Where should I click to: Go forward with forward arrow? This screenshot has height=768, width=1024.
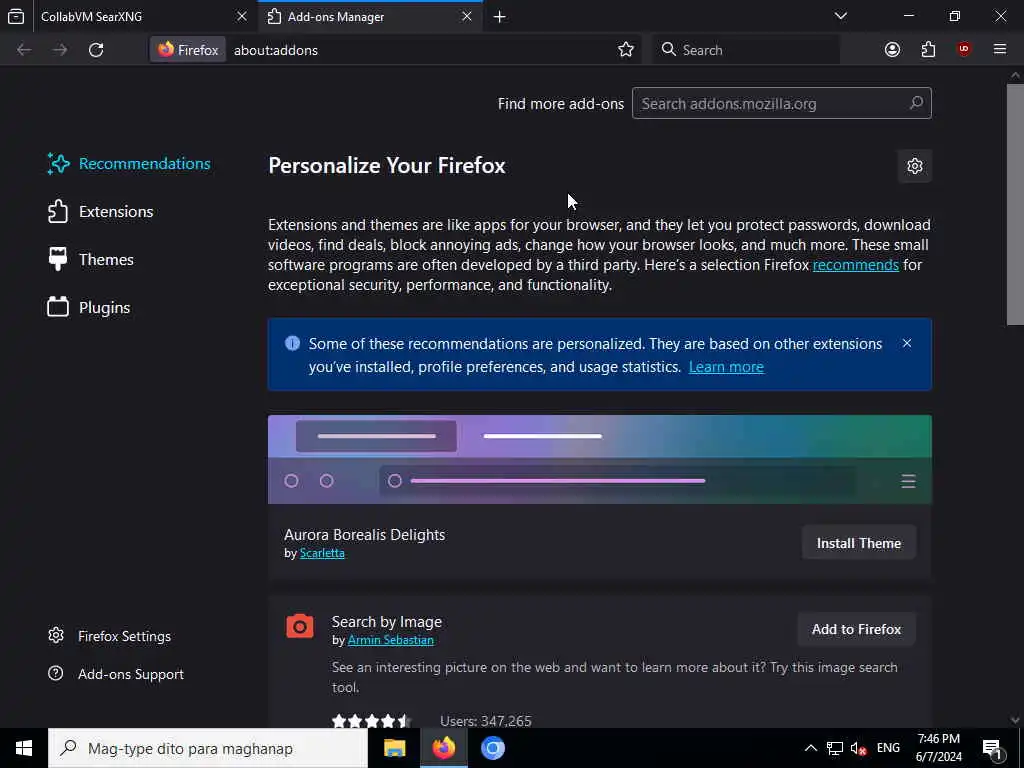click(x=59, y=50)
